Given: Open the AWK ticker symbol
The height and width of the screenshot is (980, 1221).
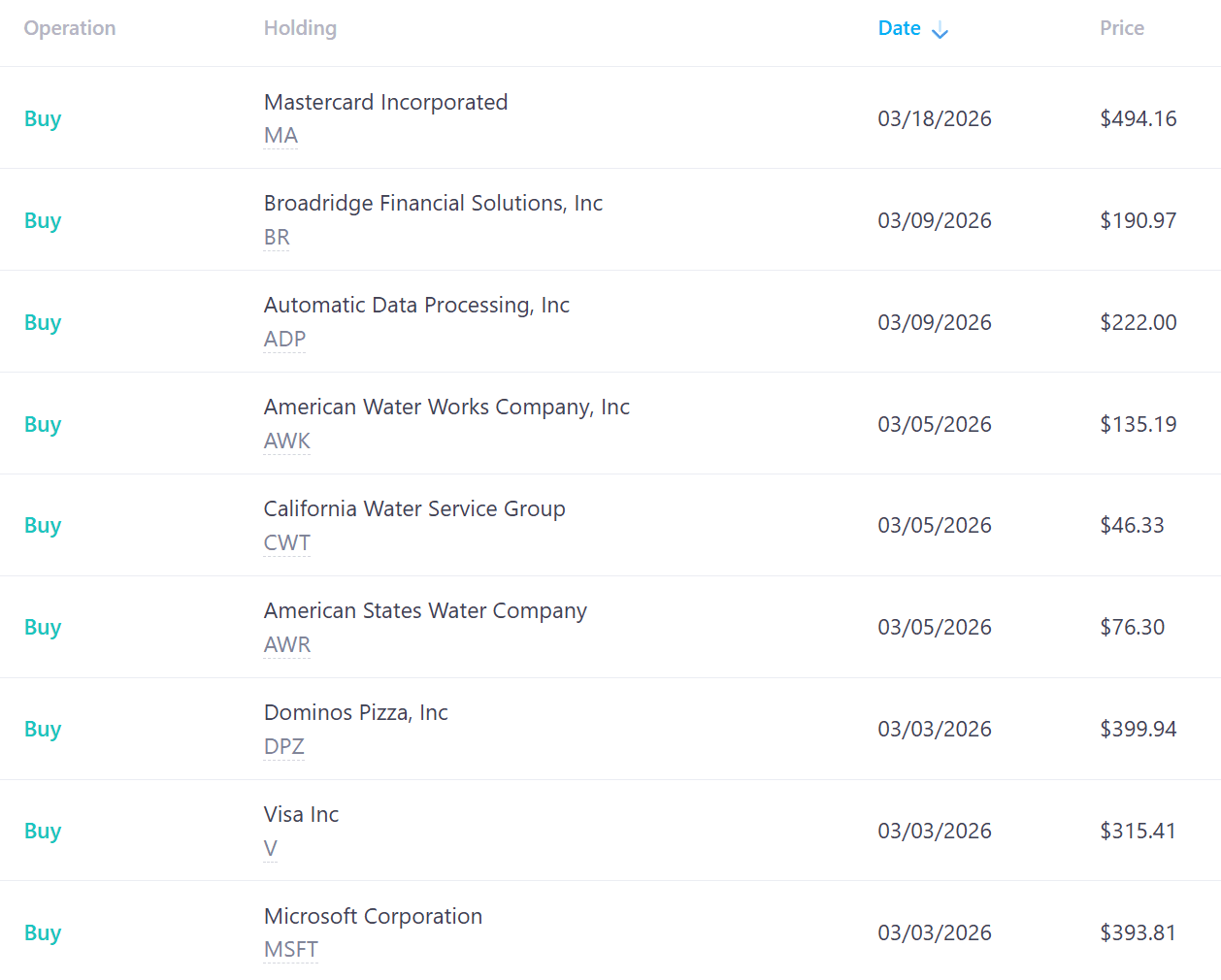Looking at the screenshot, I should [287, 441].
